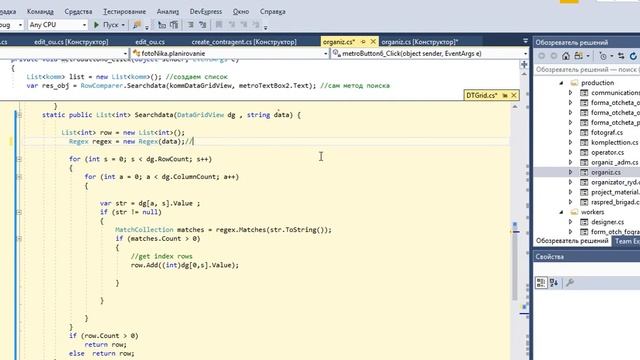Click the split editor icon above scrollbar
Viewport: 640px width, 360px height.
tap(524, 64)
